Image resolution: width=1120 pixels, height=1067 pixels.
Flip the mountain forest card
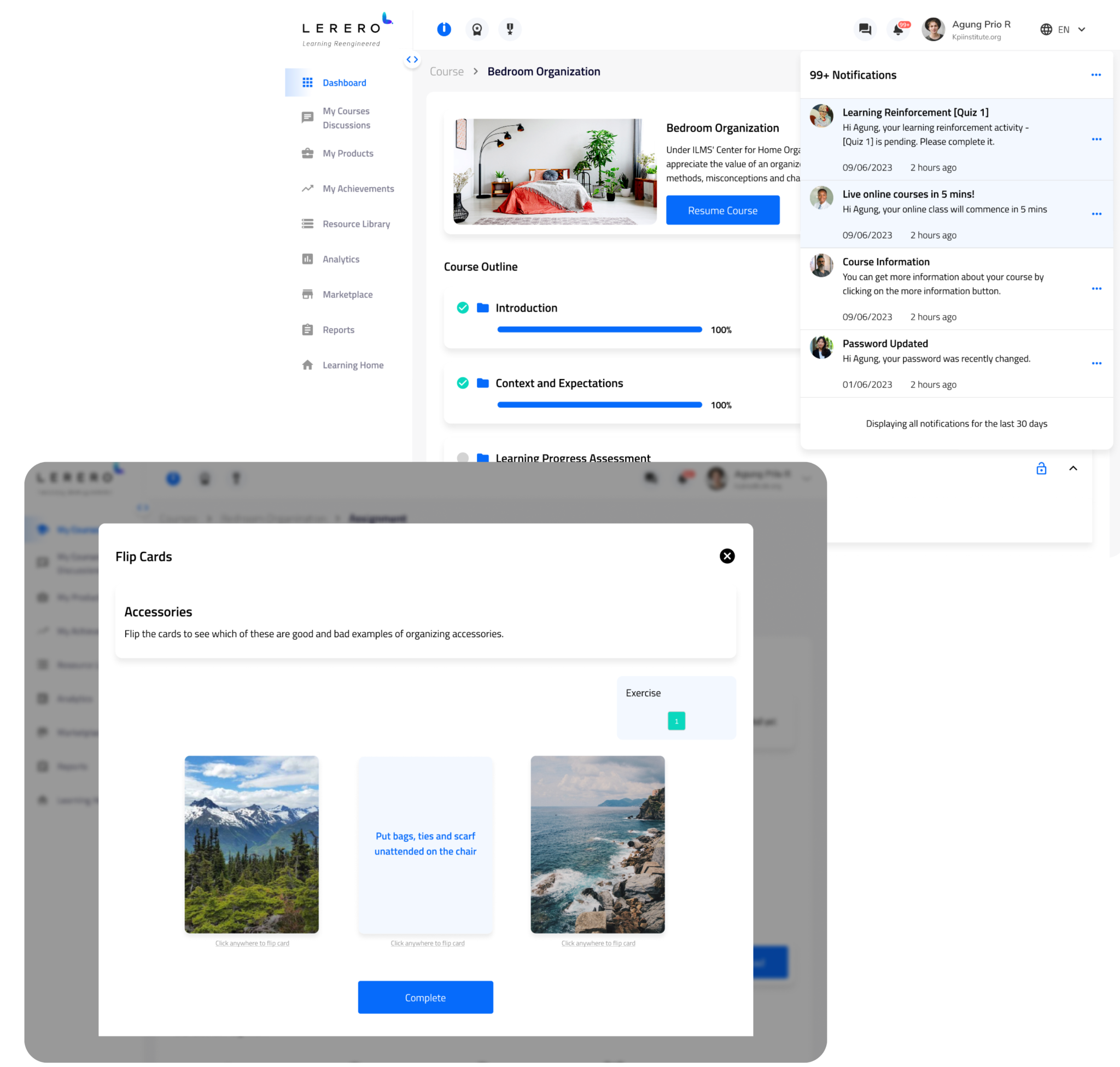[252, 844]
